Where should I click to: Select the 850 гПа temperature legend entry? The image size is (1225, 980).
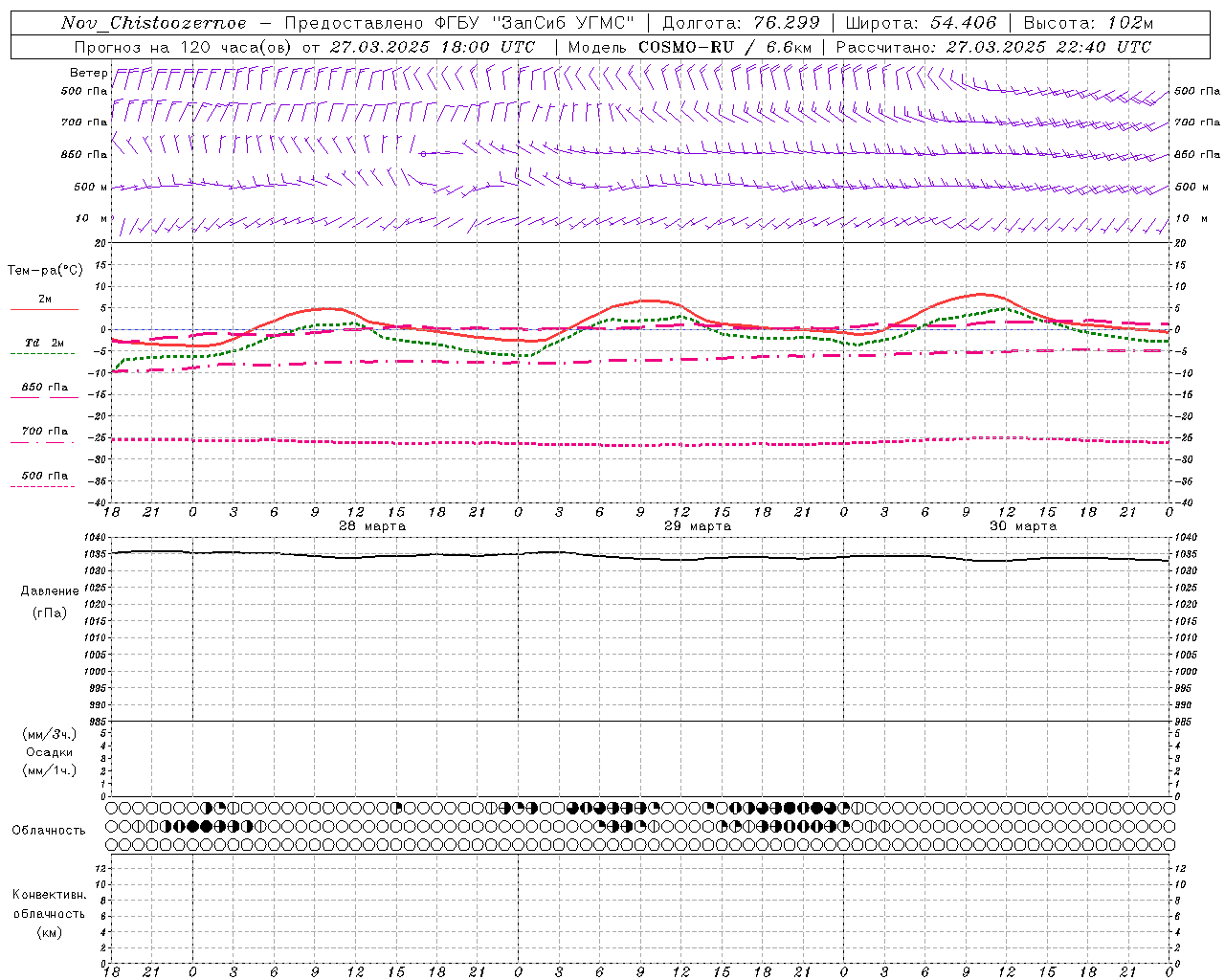click(44, 391)
